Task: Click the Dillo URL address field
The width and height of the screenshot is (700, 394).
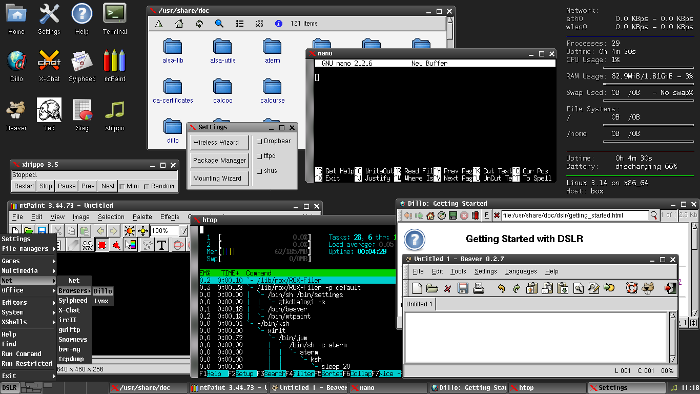Action: (574, 216)
